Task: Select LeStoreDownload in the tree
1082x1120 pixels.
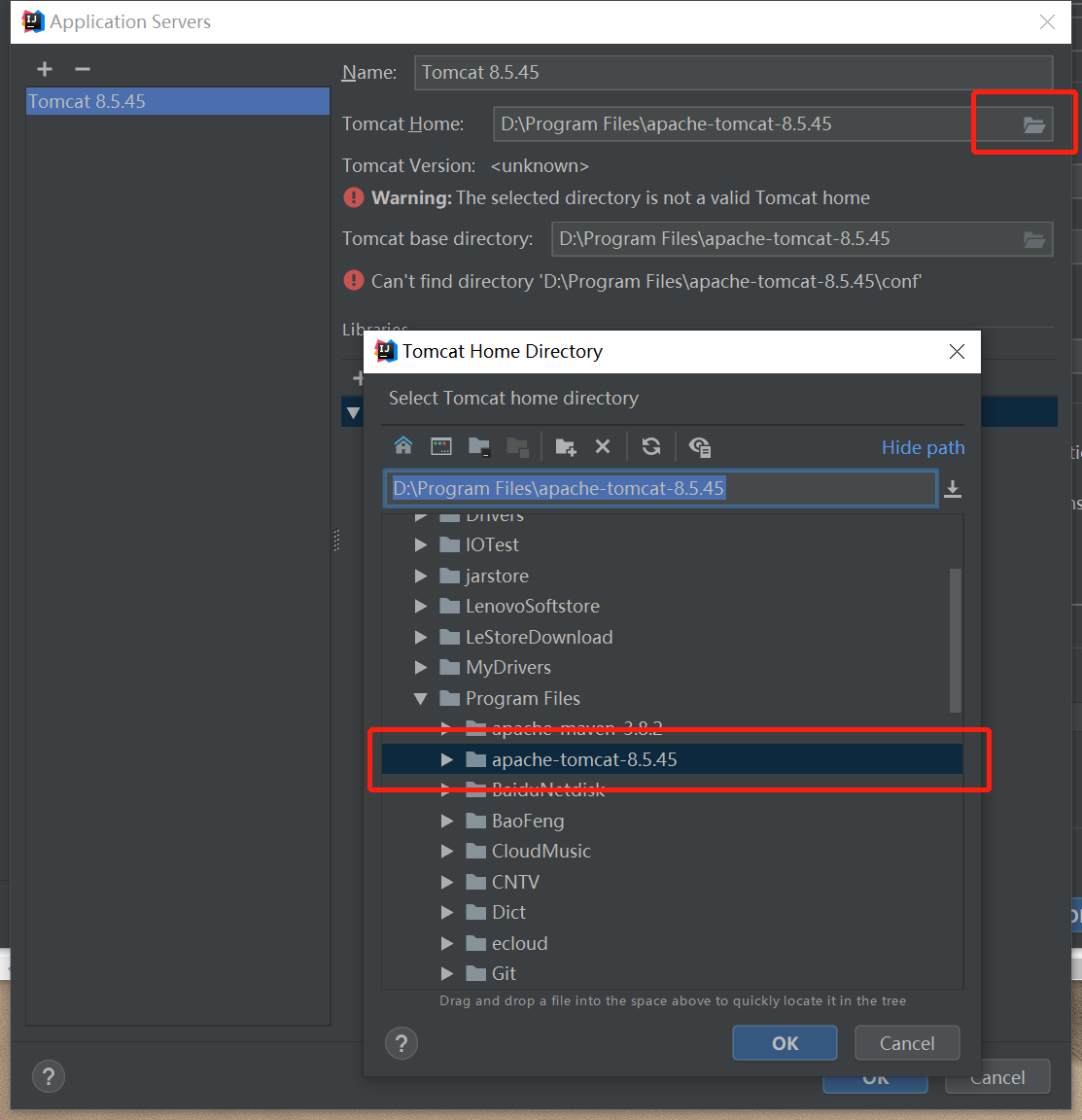Action: point(672,637)
